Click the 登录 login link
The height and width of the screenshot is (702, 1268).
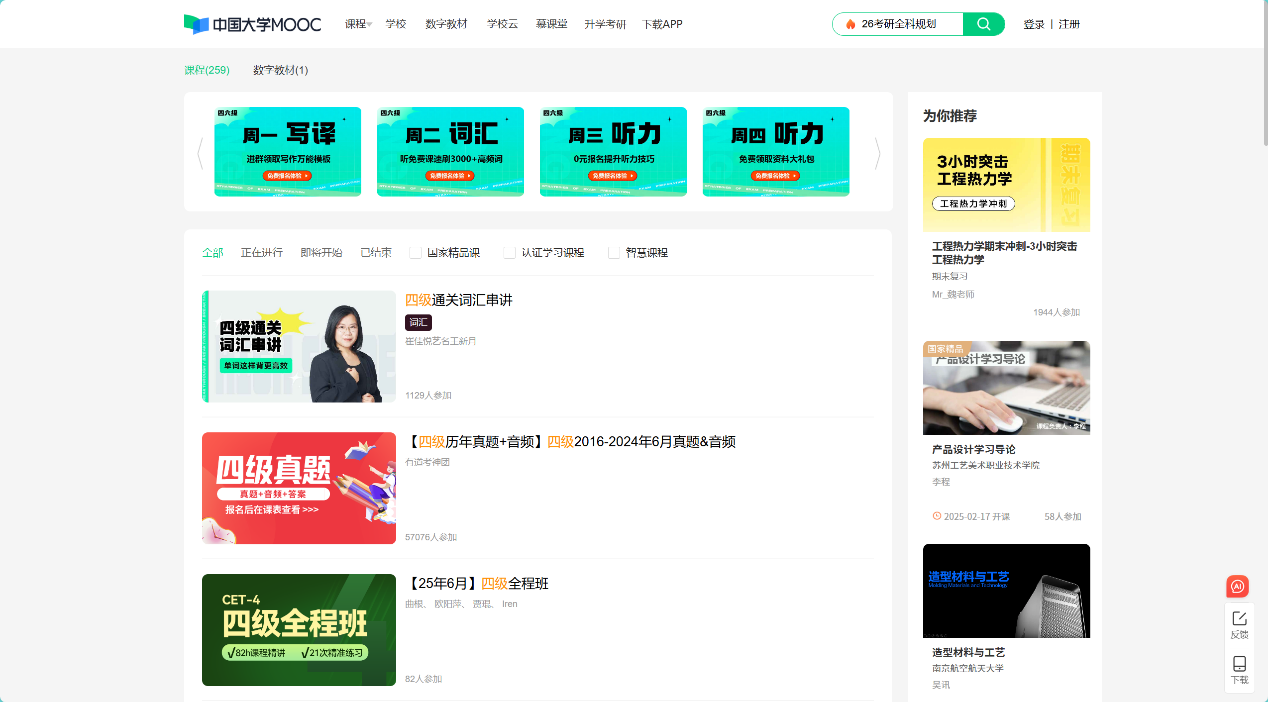1033,24
